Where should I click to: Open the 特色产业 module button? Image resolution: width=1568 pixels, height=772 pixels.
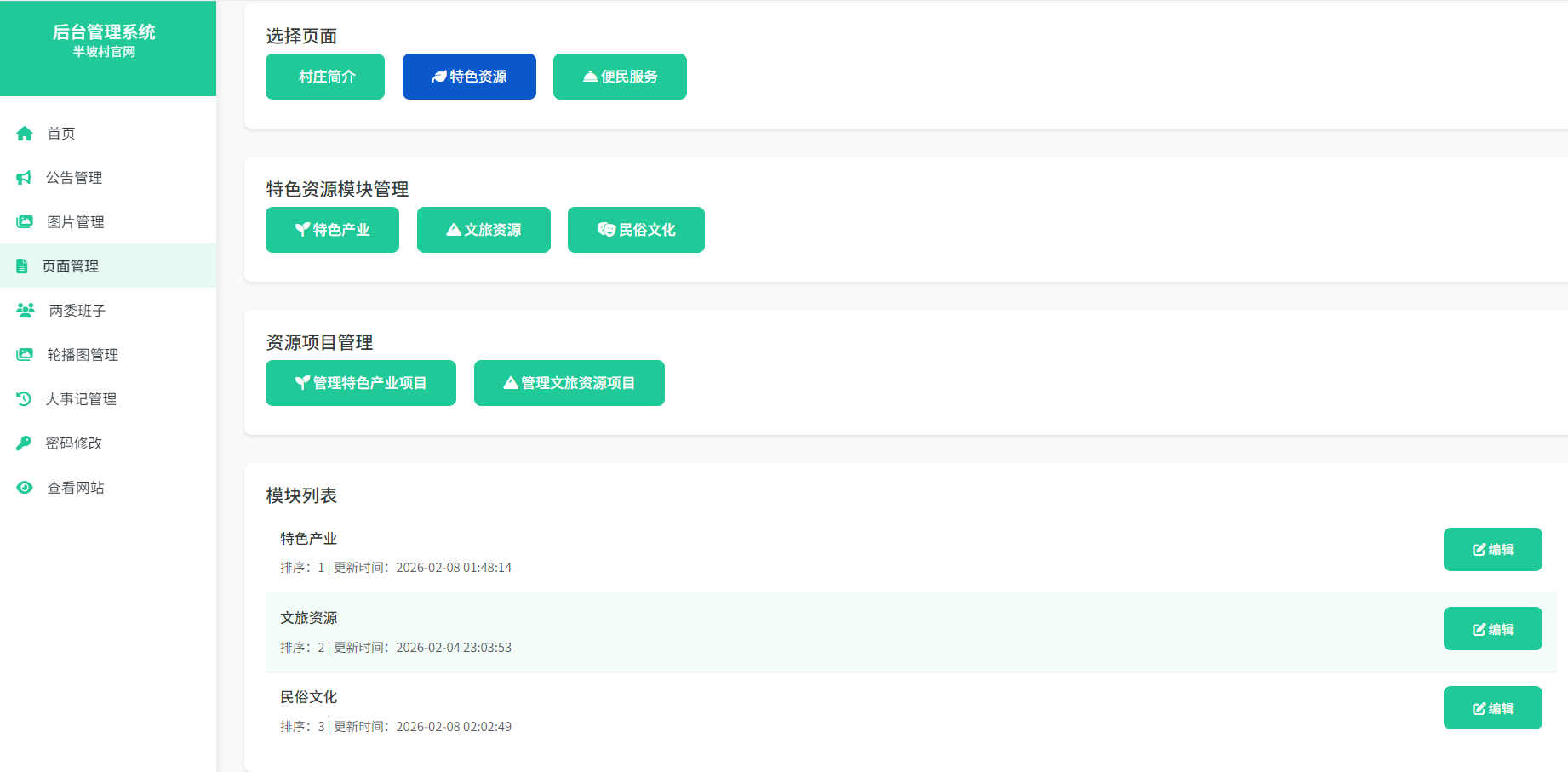click(332, 230)
